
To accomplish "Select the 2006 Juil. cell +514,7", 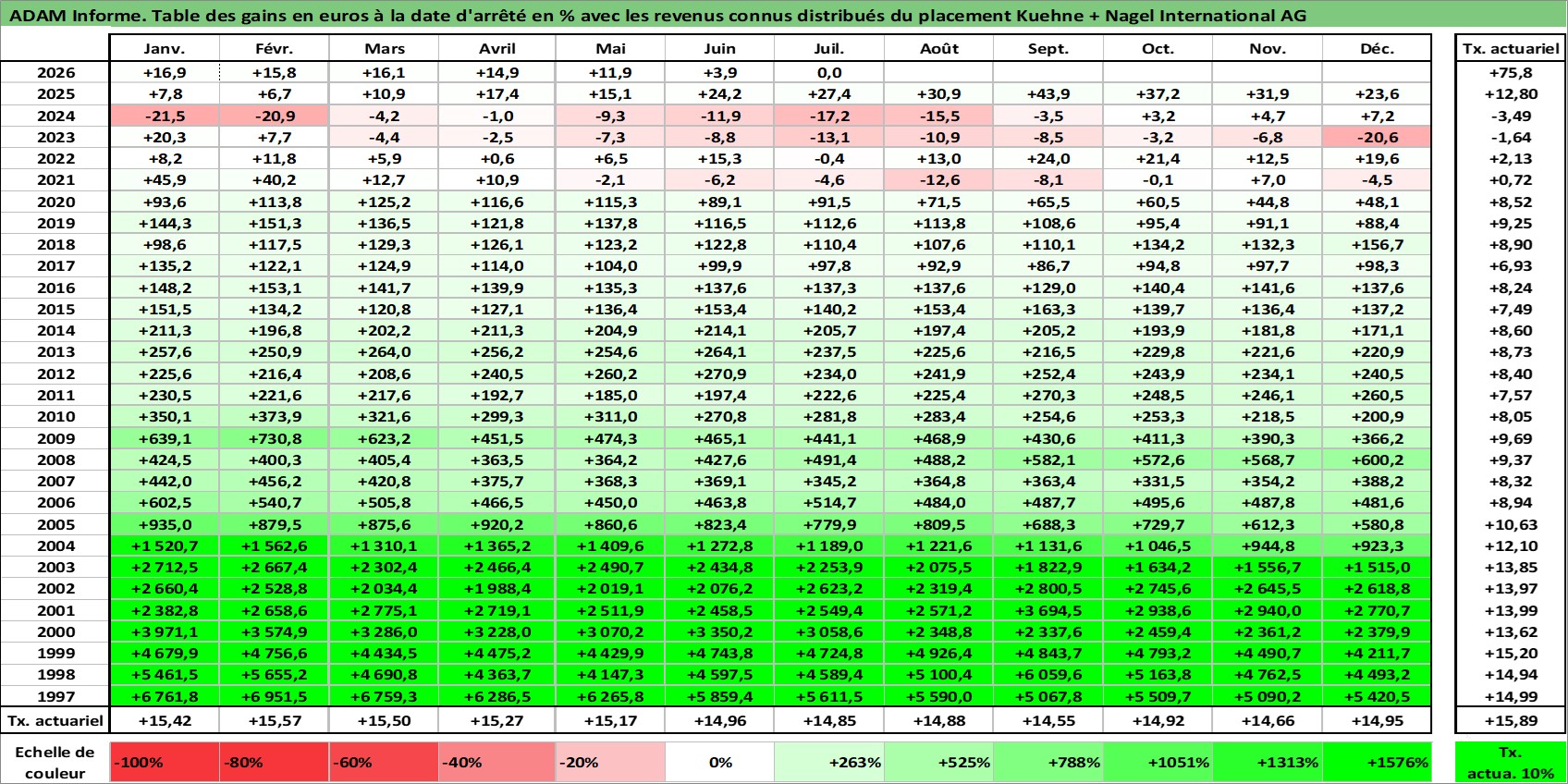I will pos(829,502).
